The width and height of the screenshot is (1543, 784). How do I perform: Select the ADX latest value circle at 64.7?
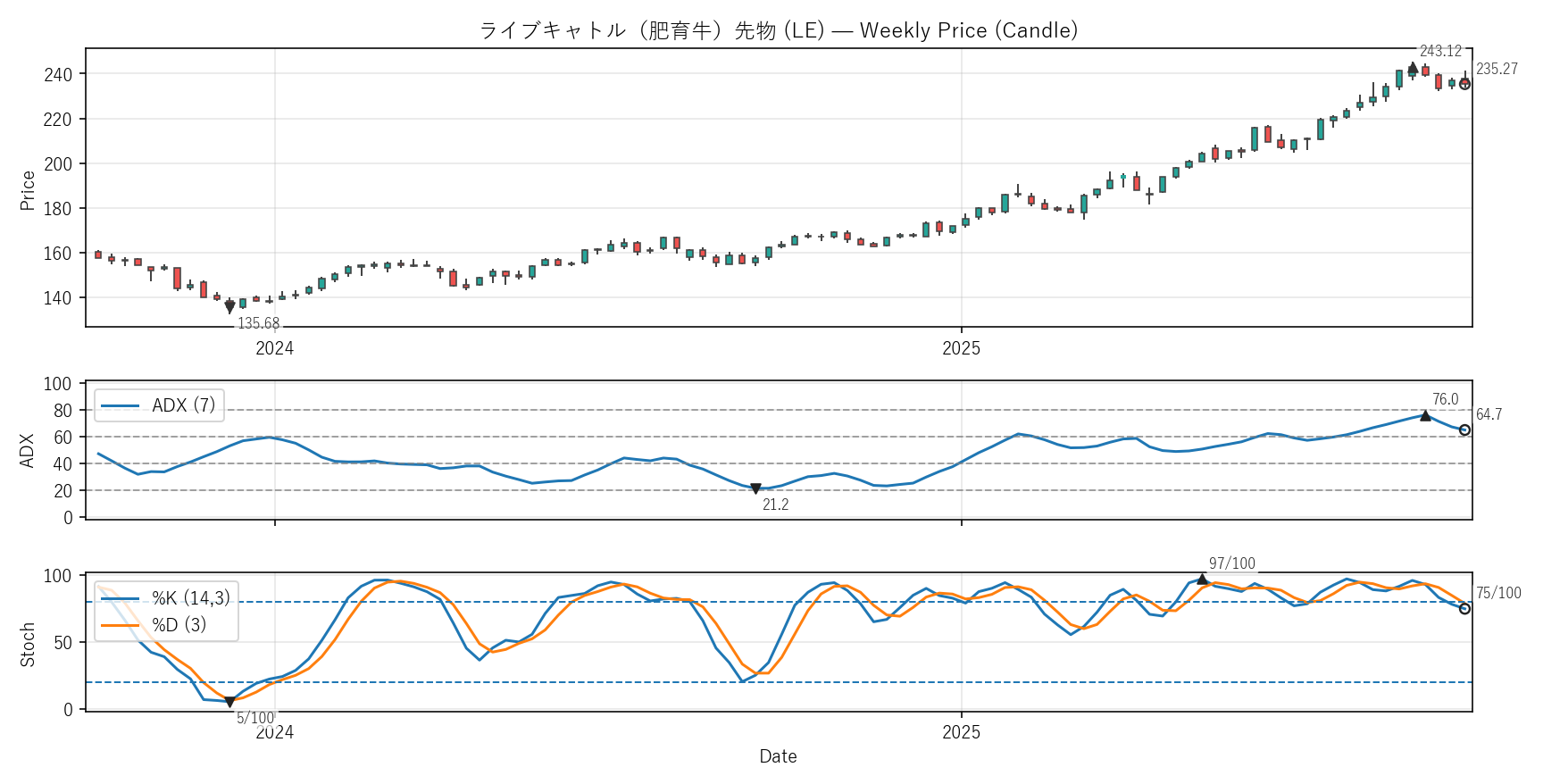pos(1464,430)
